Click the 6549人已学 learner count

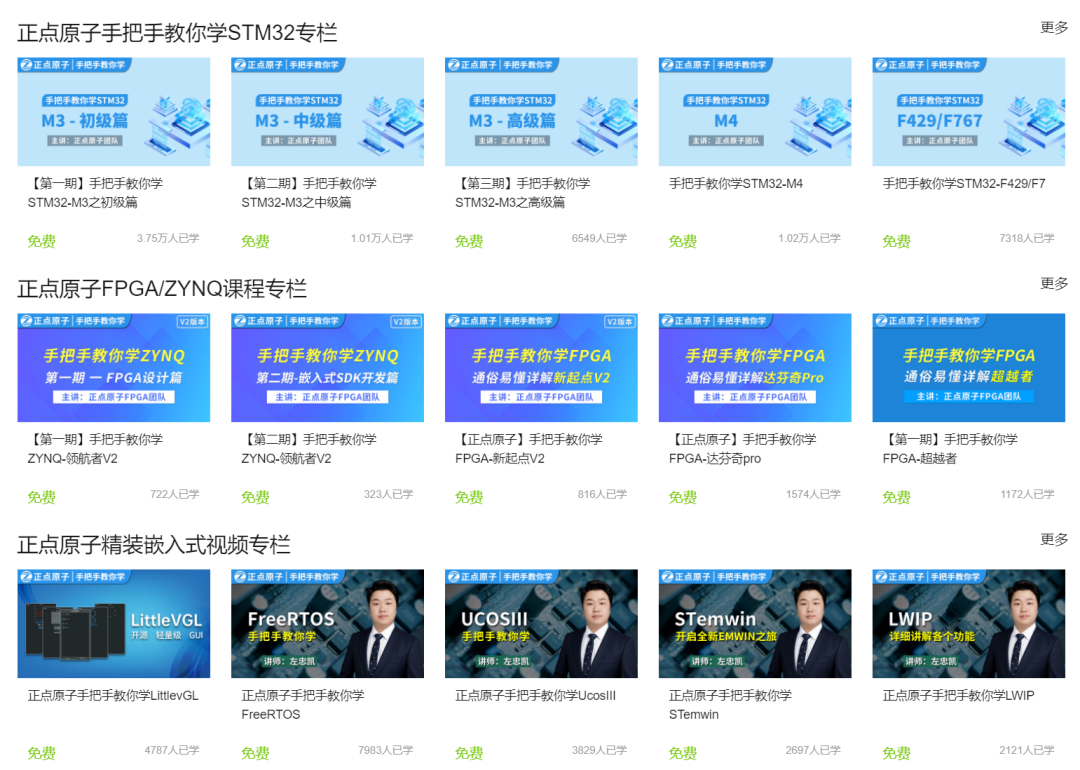(599, 238)
